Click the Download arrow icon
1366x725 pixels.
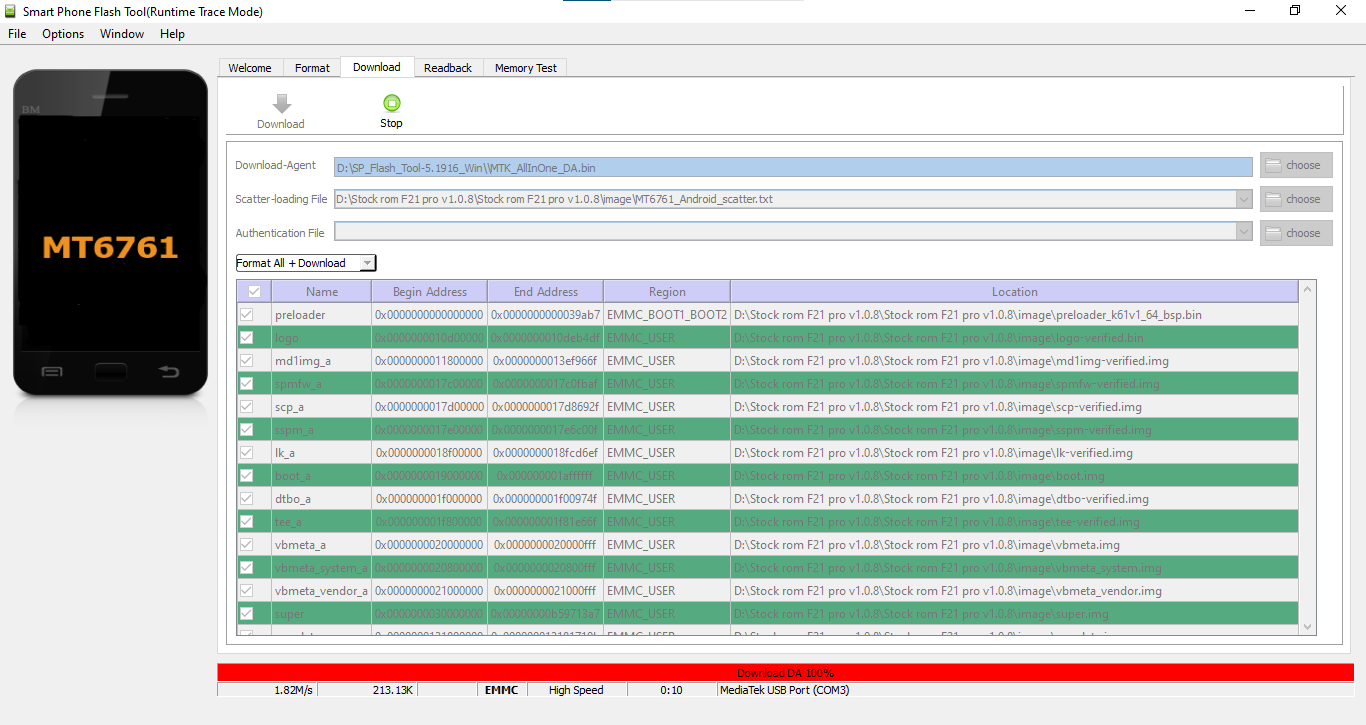[281, 103]
